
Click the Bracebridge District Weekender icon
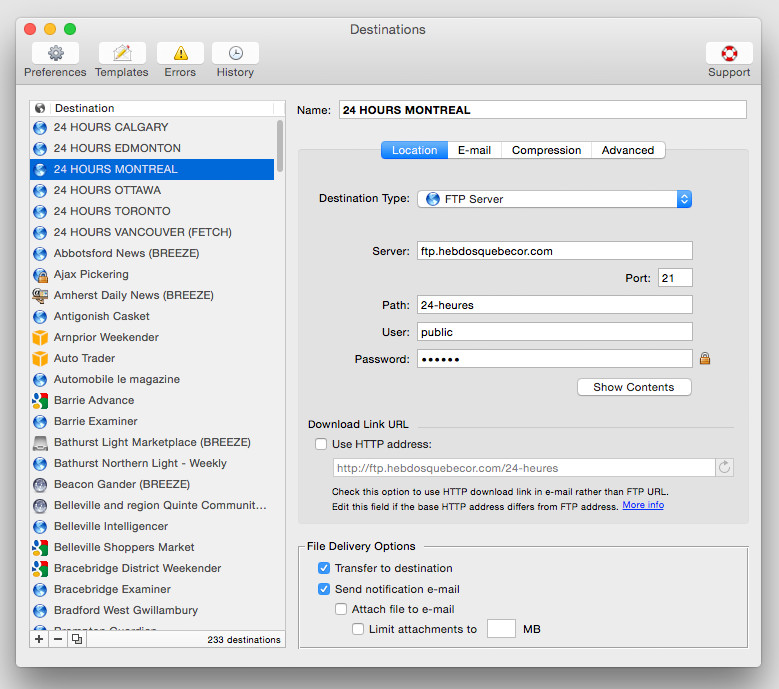(x=40, y=568)
